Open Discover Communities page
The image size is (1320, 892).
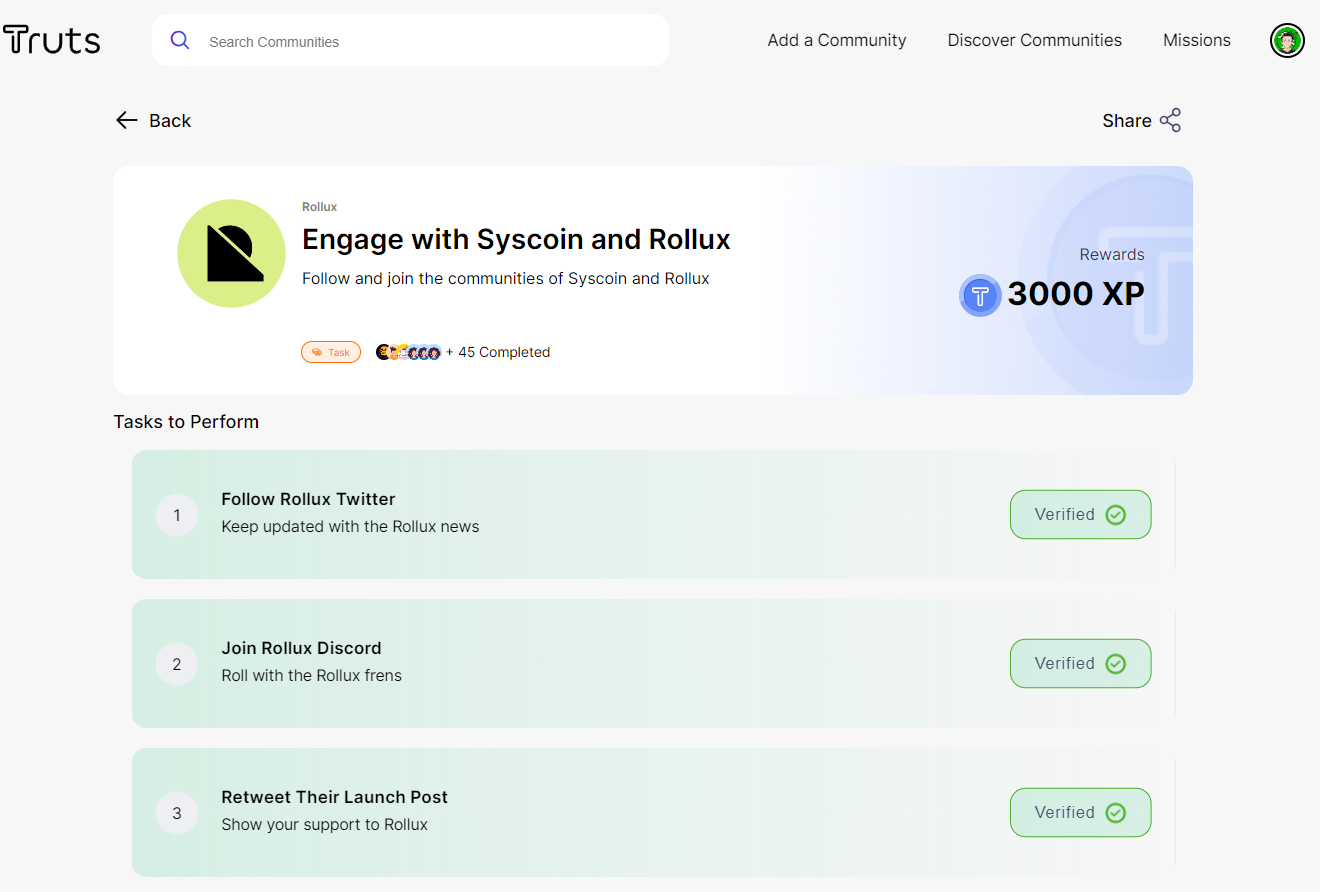(x=1035, y=40)
